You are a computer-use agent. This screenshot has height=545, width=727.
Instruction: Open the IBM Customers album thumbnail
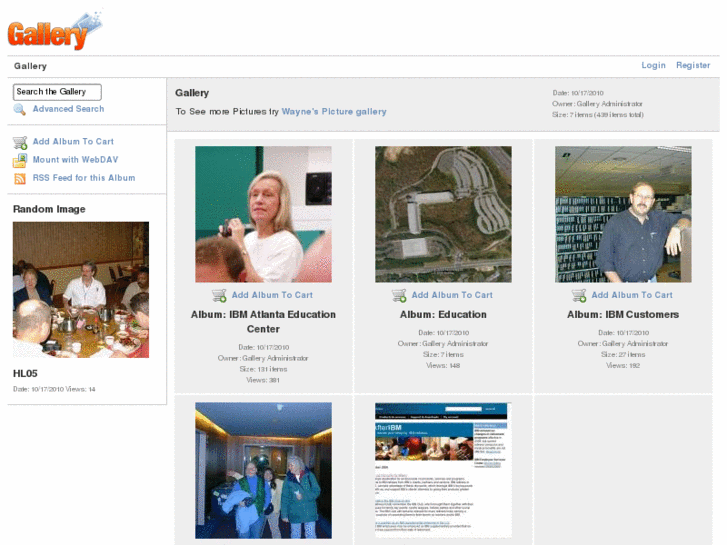623,214
